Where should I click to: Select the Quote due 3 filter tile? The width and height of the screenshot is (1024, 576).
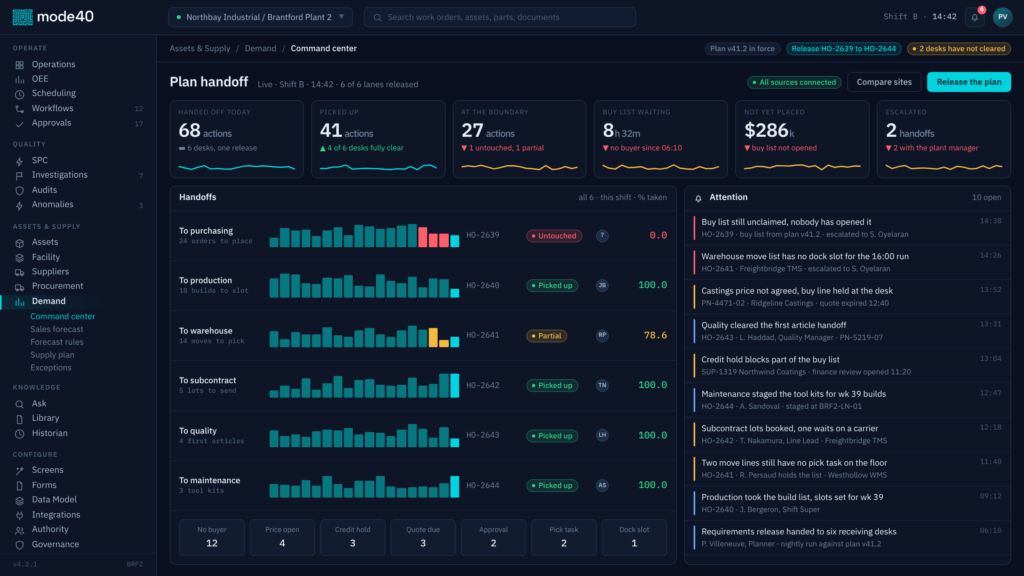423,537
